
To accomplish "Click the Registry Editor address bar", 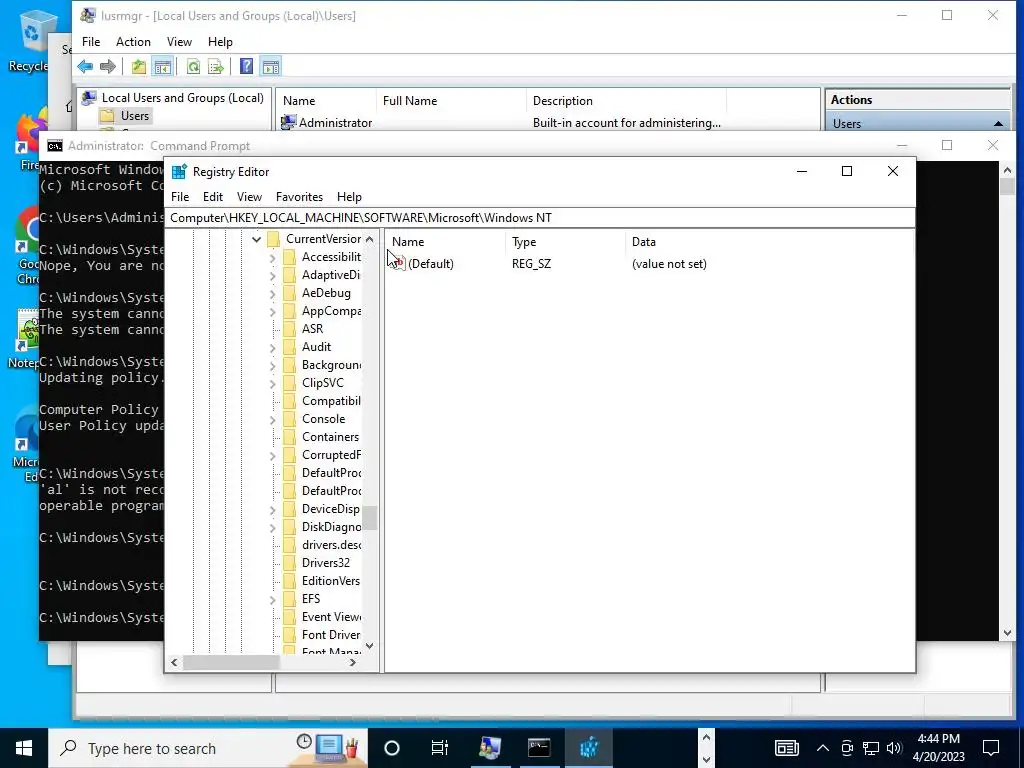I will click(x=540, y=217).
